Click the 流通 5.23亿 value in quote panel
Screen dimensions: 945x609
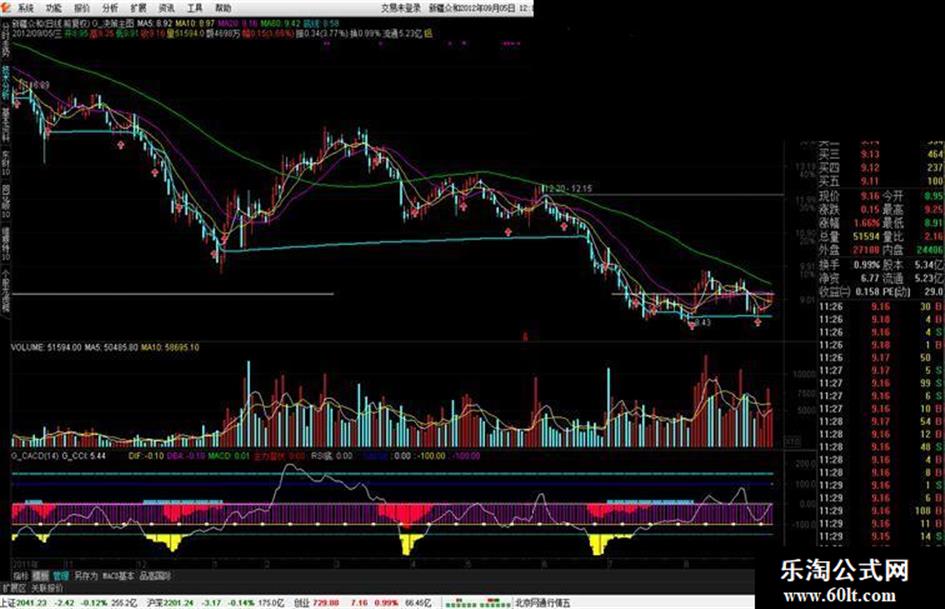[930, 278]
